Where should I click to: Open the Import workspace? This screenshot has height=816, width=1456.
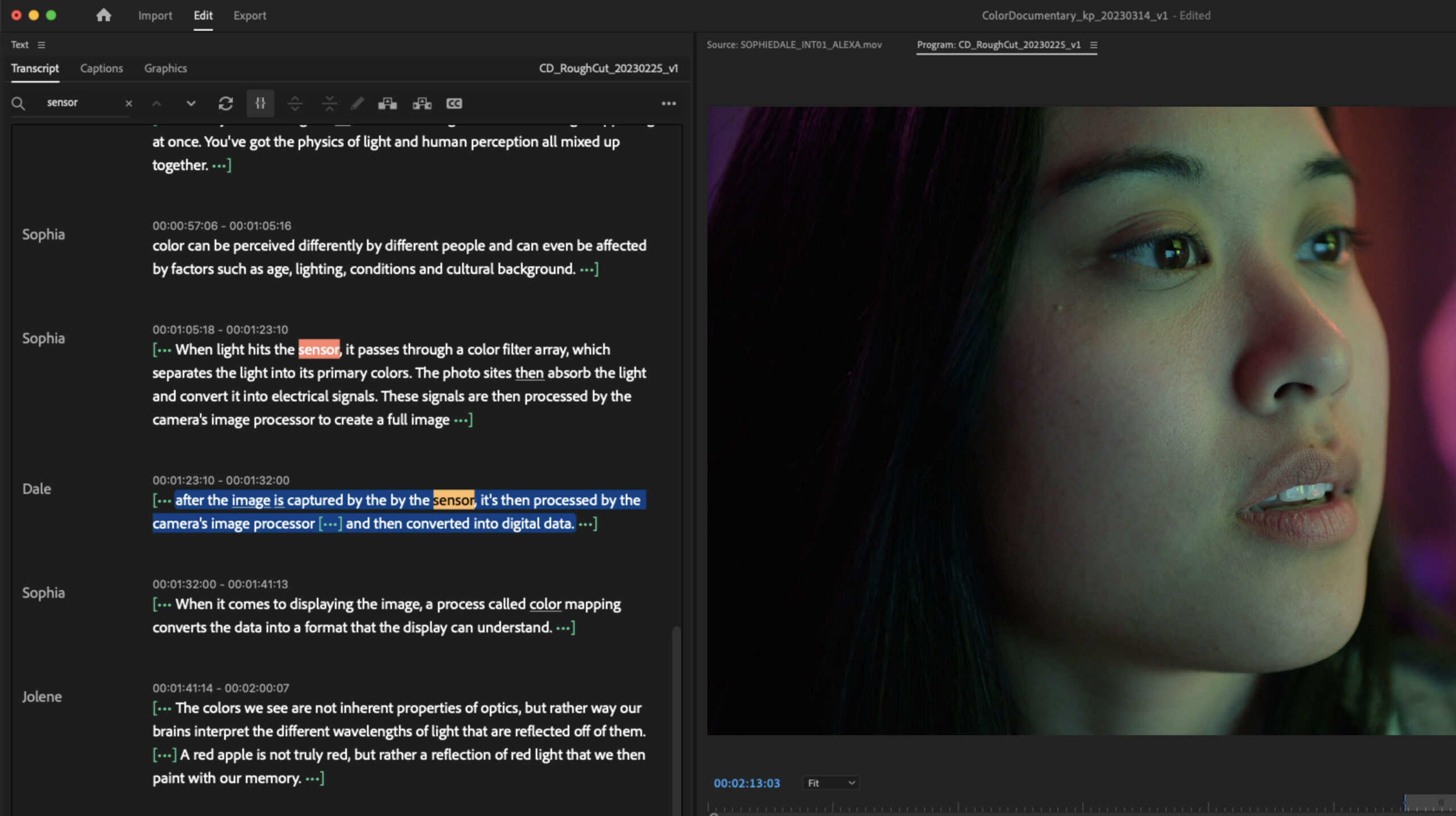[x=155, y=15]
